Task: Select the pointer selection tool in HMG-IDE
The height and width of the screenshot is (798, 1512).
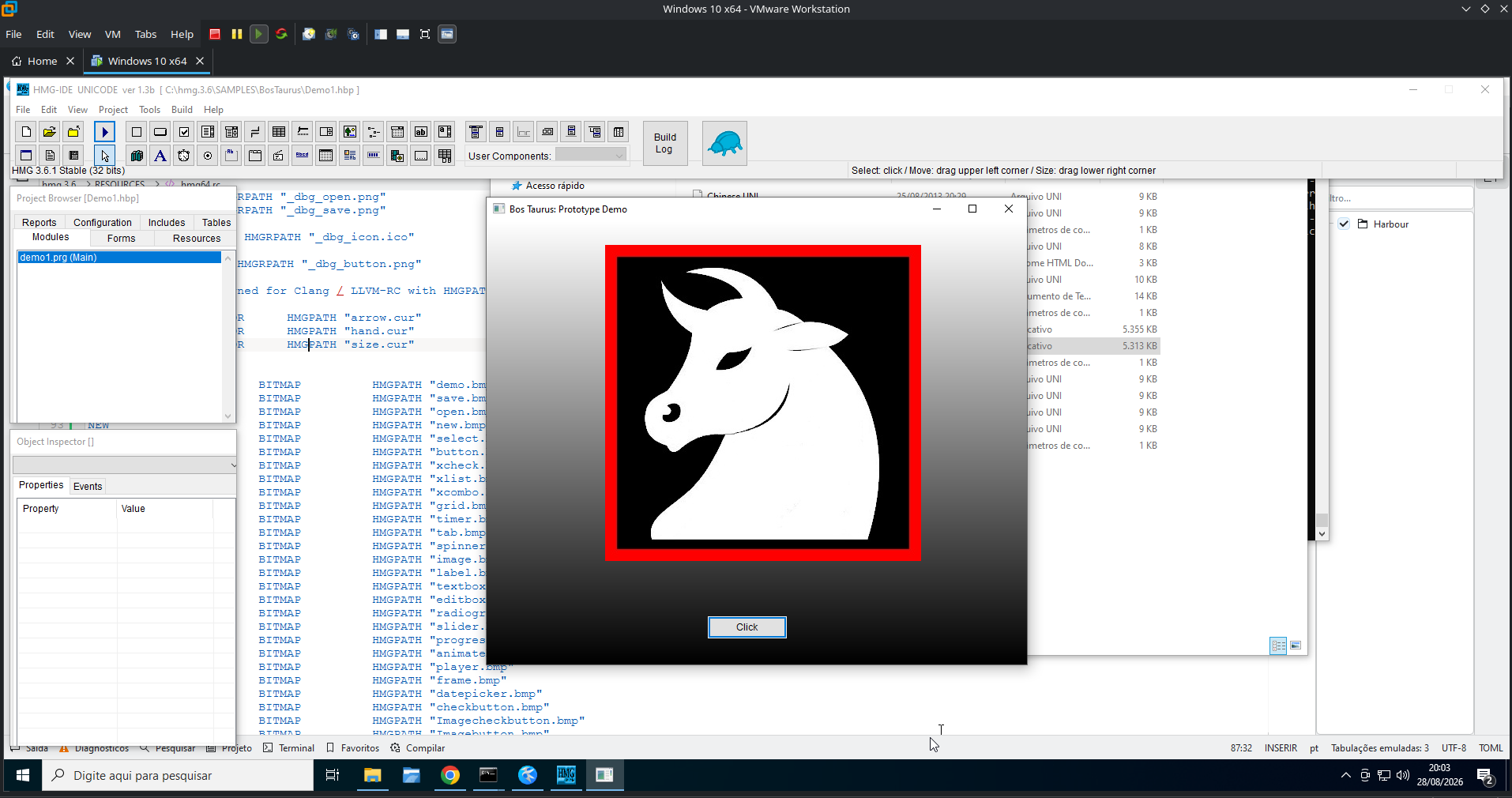Action: [x=104, y=156]
